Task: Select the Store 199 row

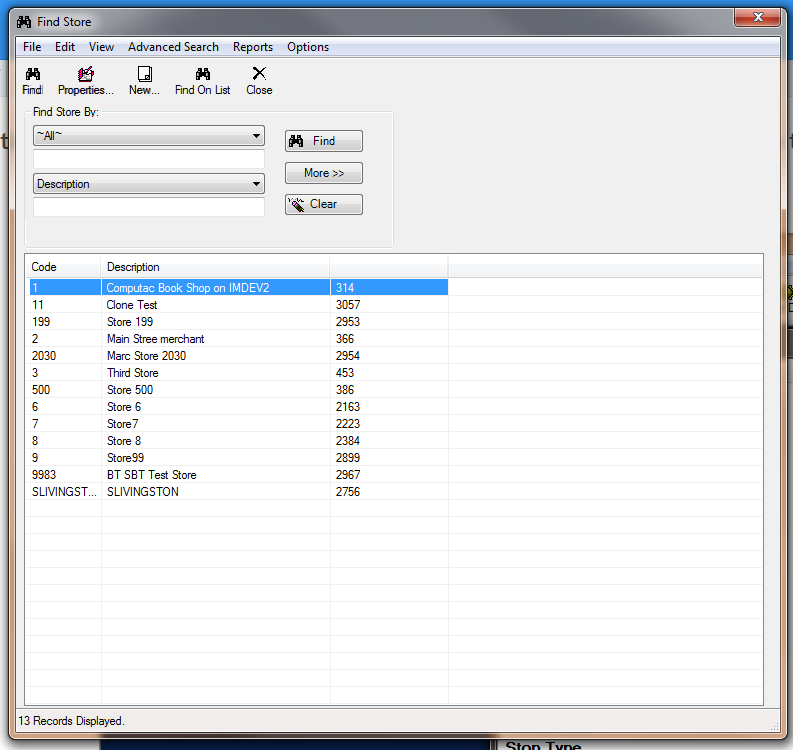Action: [239, 322]
